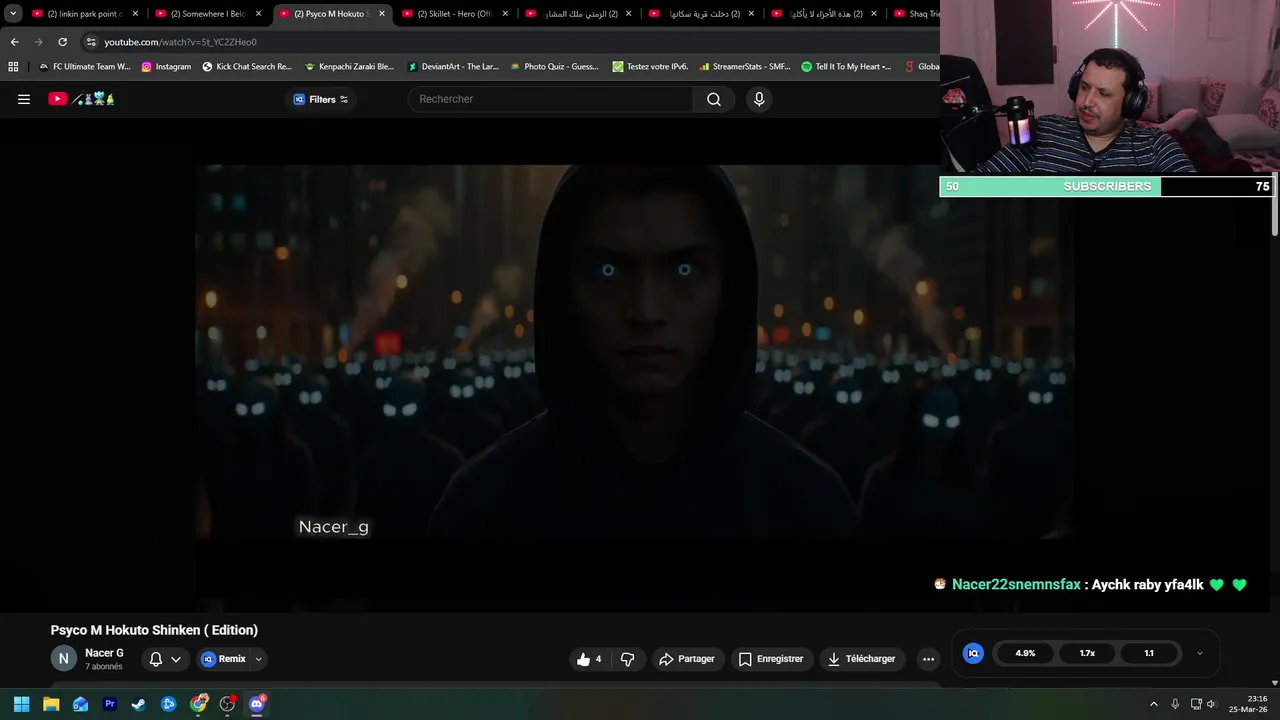Screen dimensions: 1280x720
Task: Open Premiere Pro from taskbar
Action: (110, 704)
